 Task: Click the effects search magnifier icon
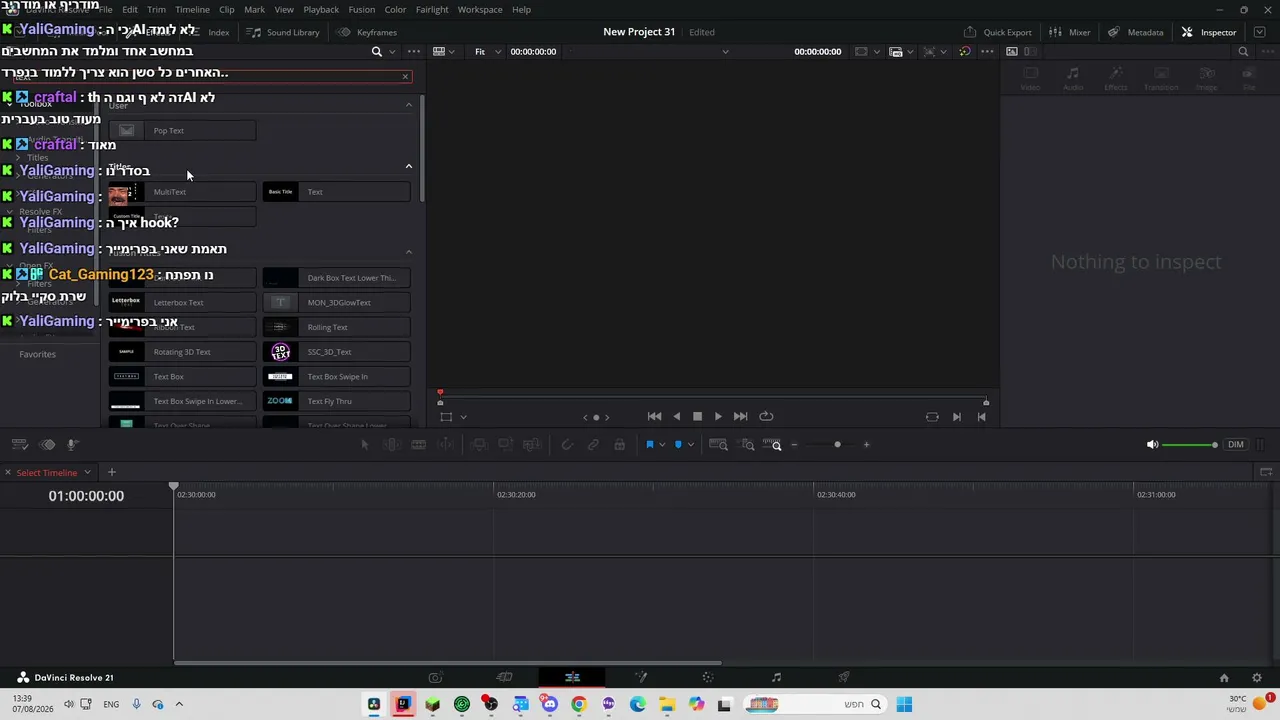click(376, 51)
